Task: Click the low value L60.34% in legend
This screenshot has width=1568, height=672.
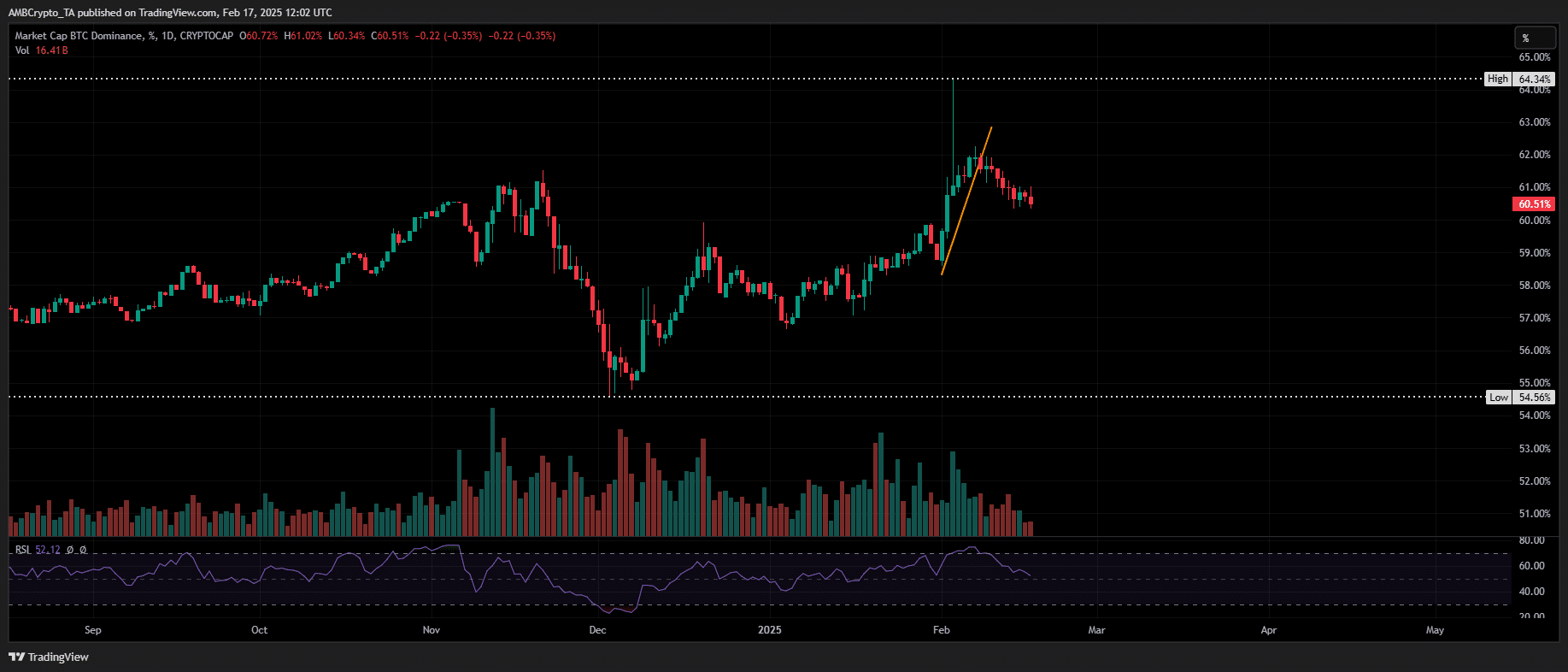Action: [x=347, y=36]
